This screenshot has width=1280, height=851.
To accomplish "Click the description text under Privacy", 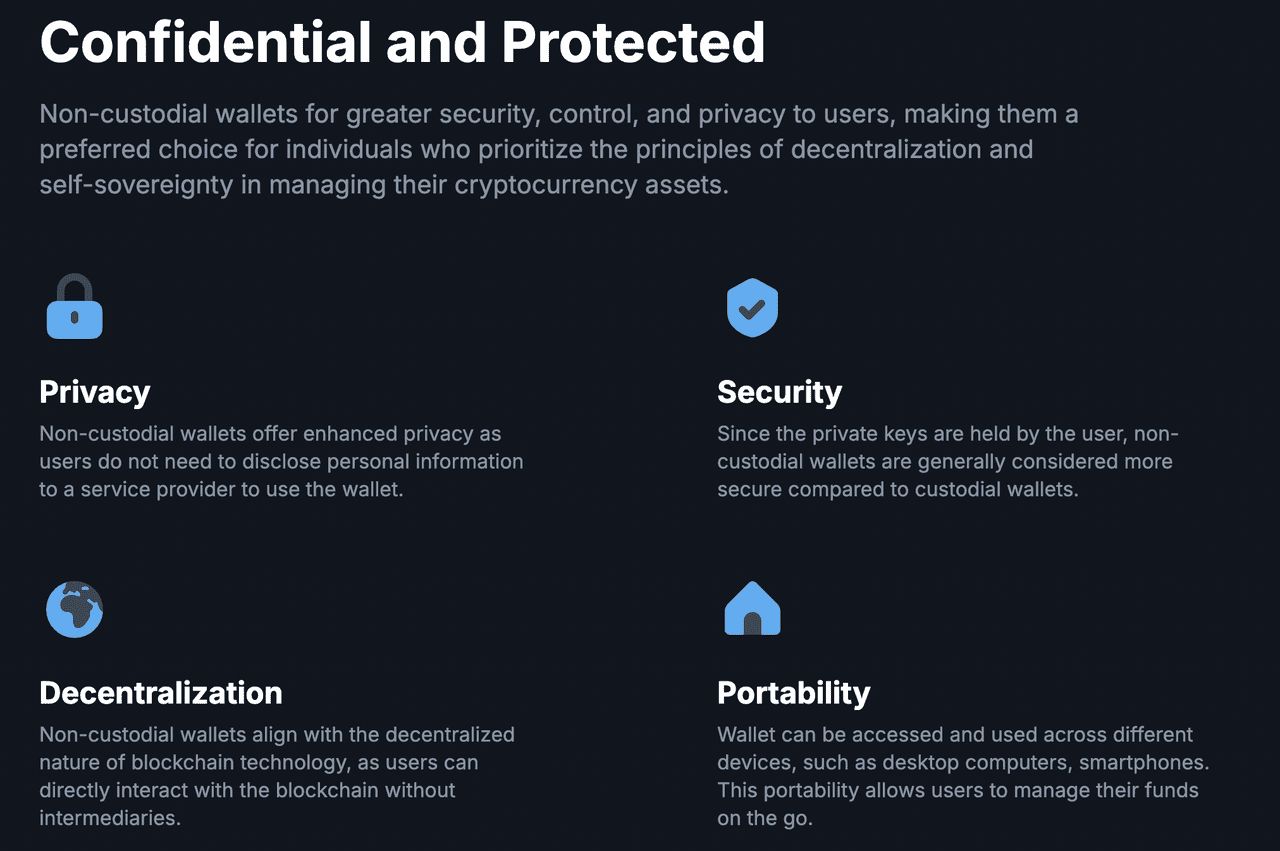I will click(x=281, y=462).
